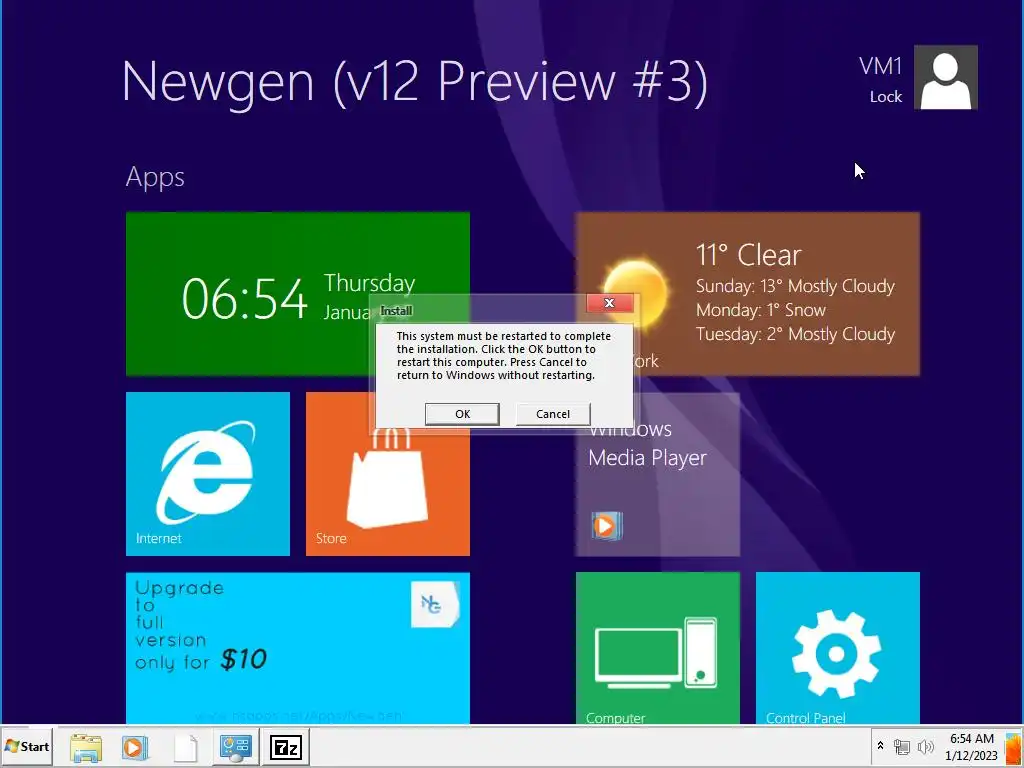Screen dimensions: 1024x768
Task: Click the Apps section heading
Action: (x=155, y=178)
